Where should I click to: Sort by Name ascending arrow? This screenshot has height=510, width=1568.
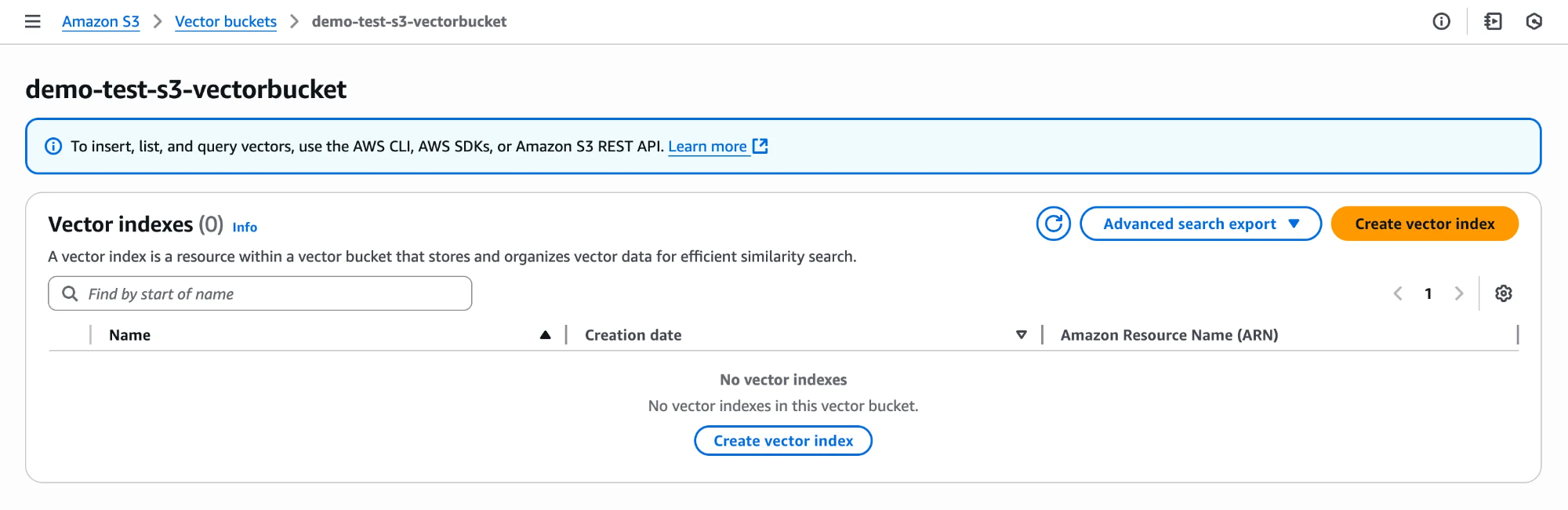point(546,335)
